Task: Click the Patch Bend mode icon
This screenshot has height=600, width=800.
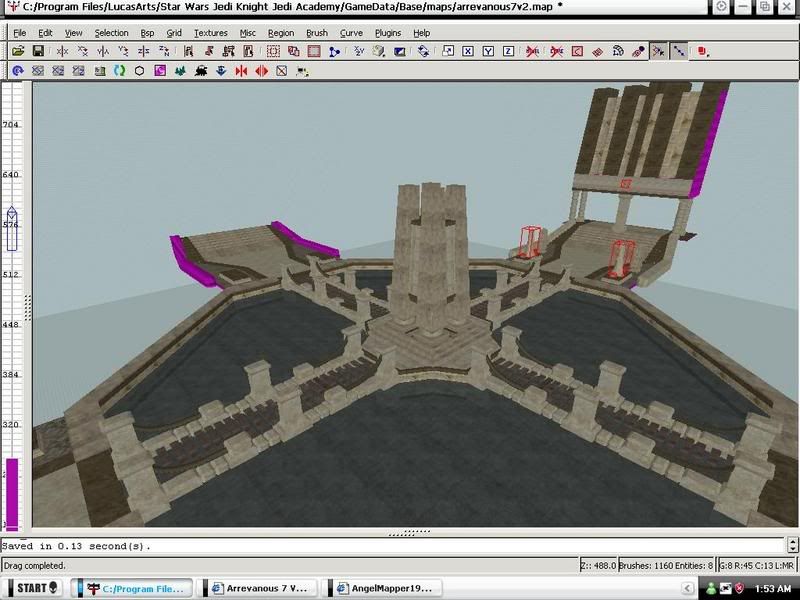Action: tap(618, 51)
